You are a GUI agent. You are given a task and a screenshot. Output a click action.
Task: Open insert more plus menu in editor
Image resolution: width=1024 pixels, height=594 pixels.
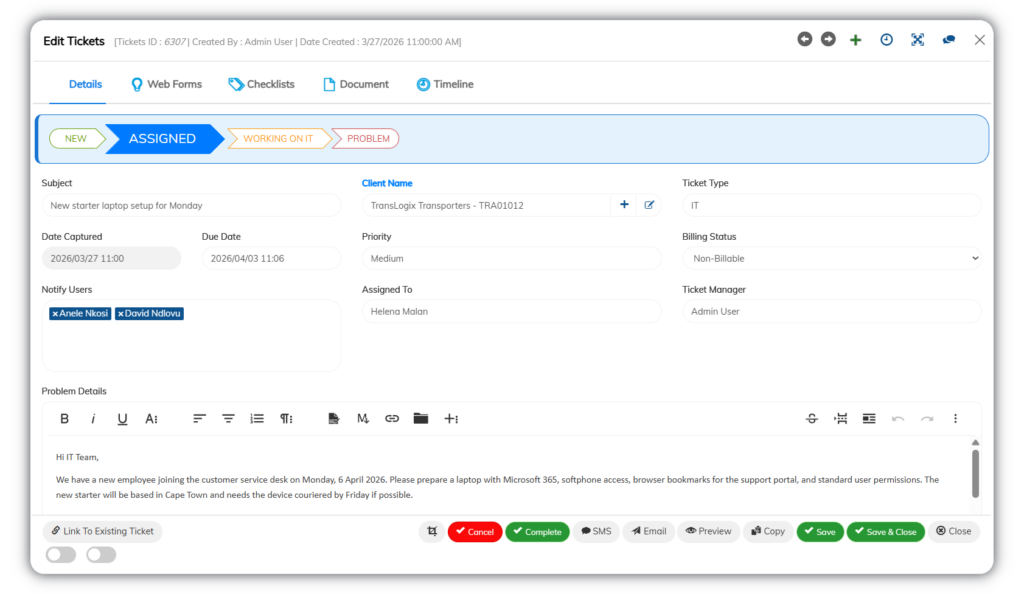(x=451, y=419)
